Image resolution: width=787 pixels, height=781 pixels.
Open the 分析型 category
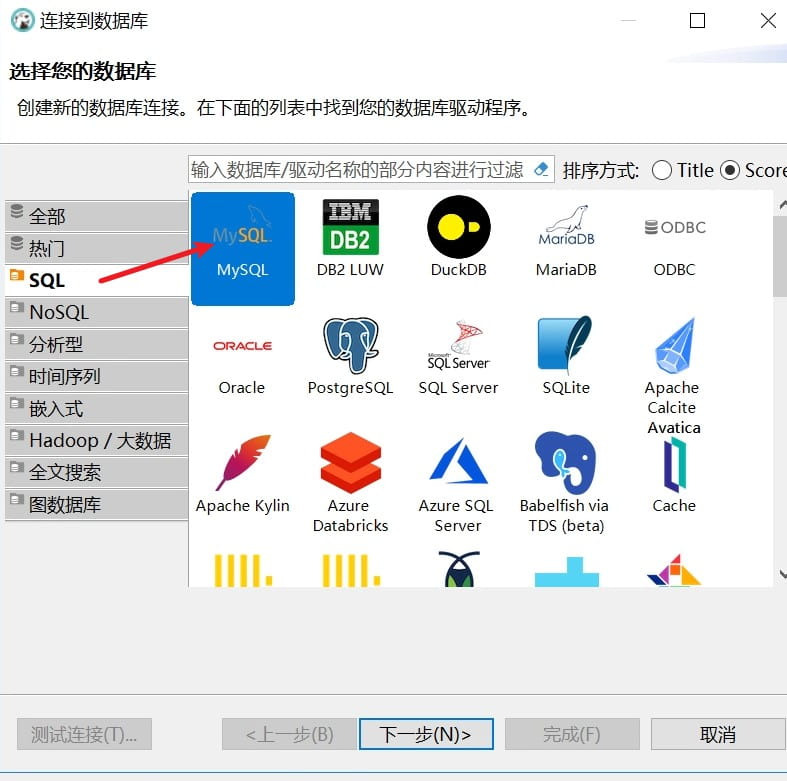click(x=97, y=344)
